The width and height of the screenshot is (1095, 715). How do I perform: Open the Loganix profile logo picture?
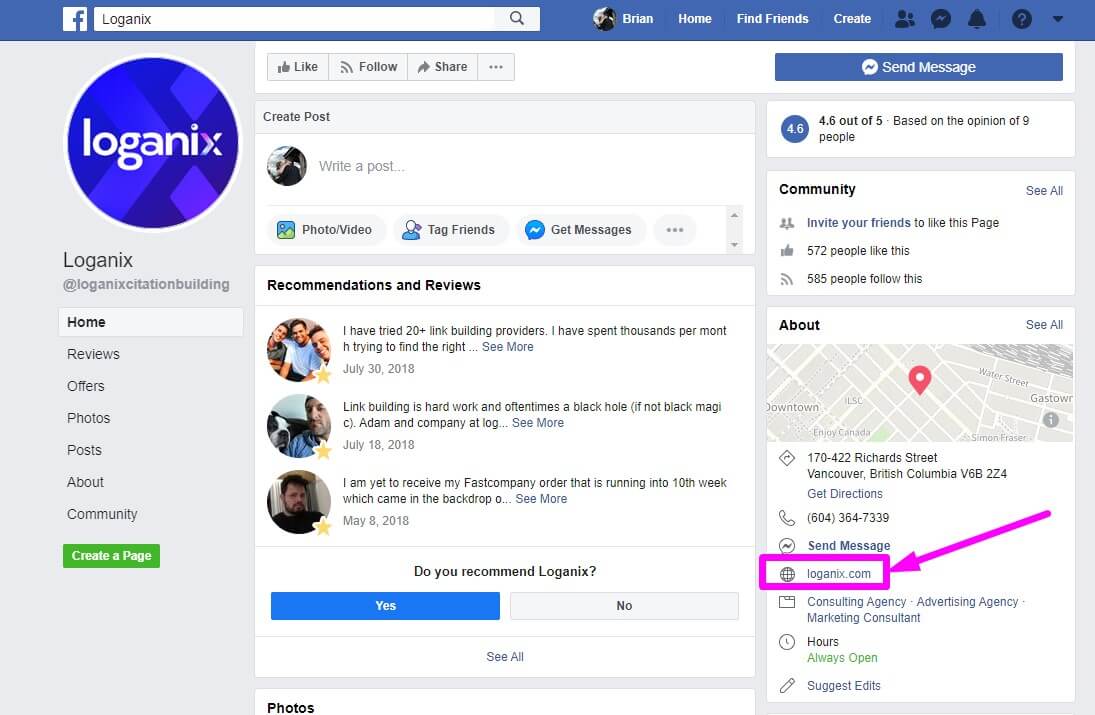click(152, 143)
